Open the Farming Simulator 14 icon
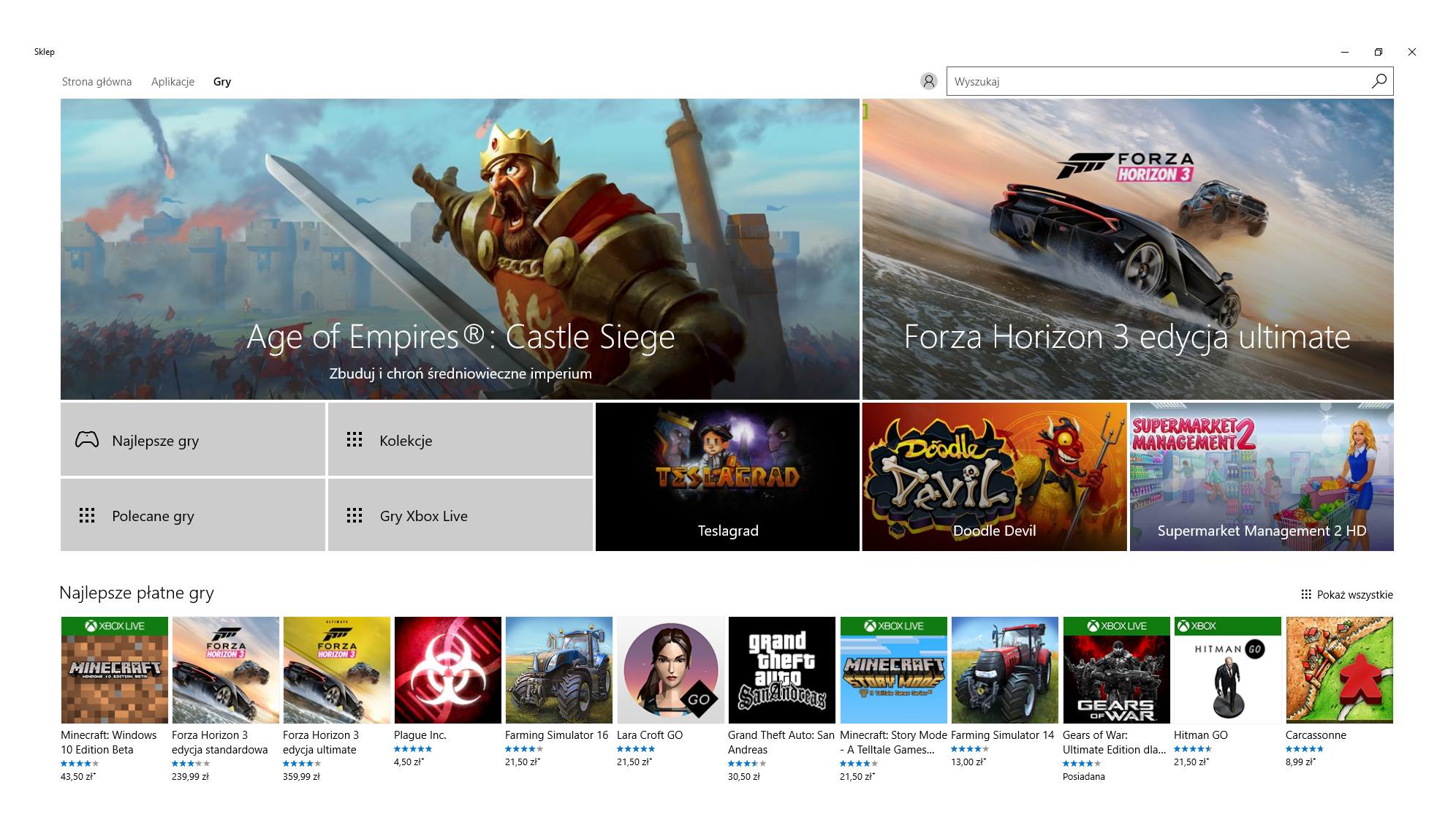The image size is (1456, 839). (1005, 670)
